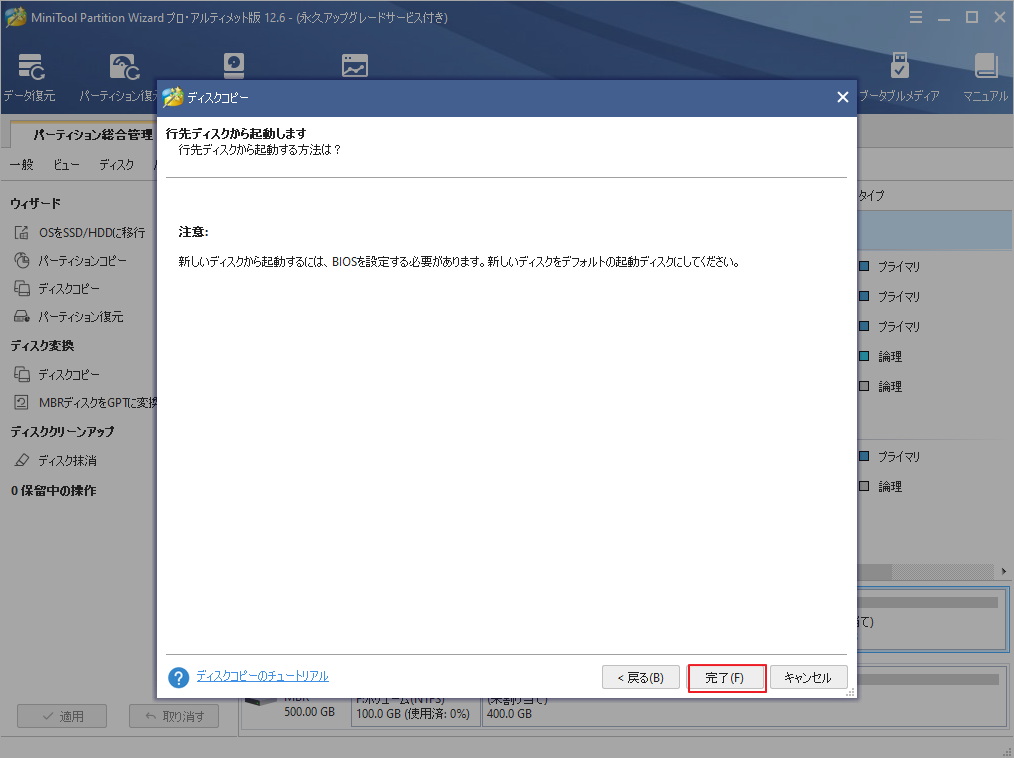Open the 一般 menu
This screenshot has height=758, width=1014.
coord(22,164)
